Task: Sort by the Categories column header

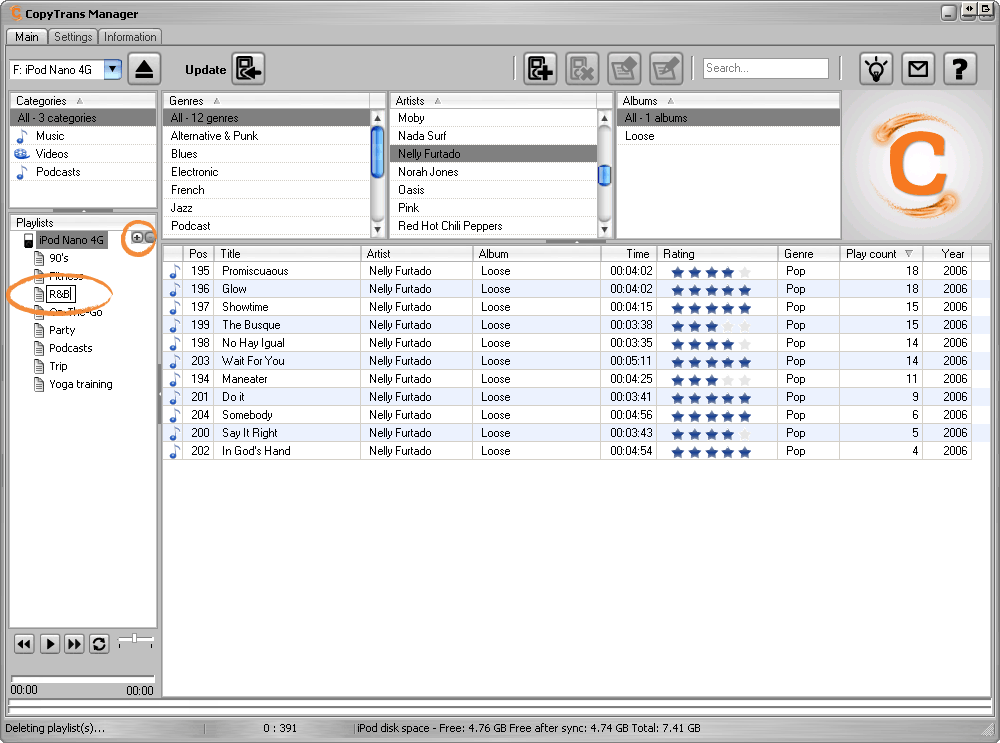Action: (83, 101)
